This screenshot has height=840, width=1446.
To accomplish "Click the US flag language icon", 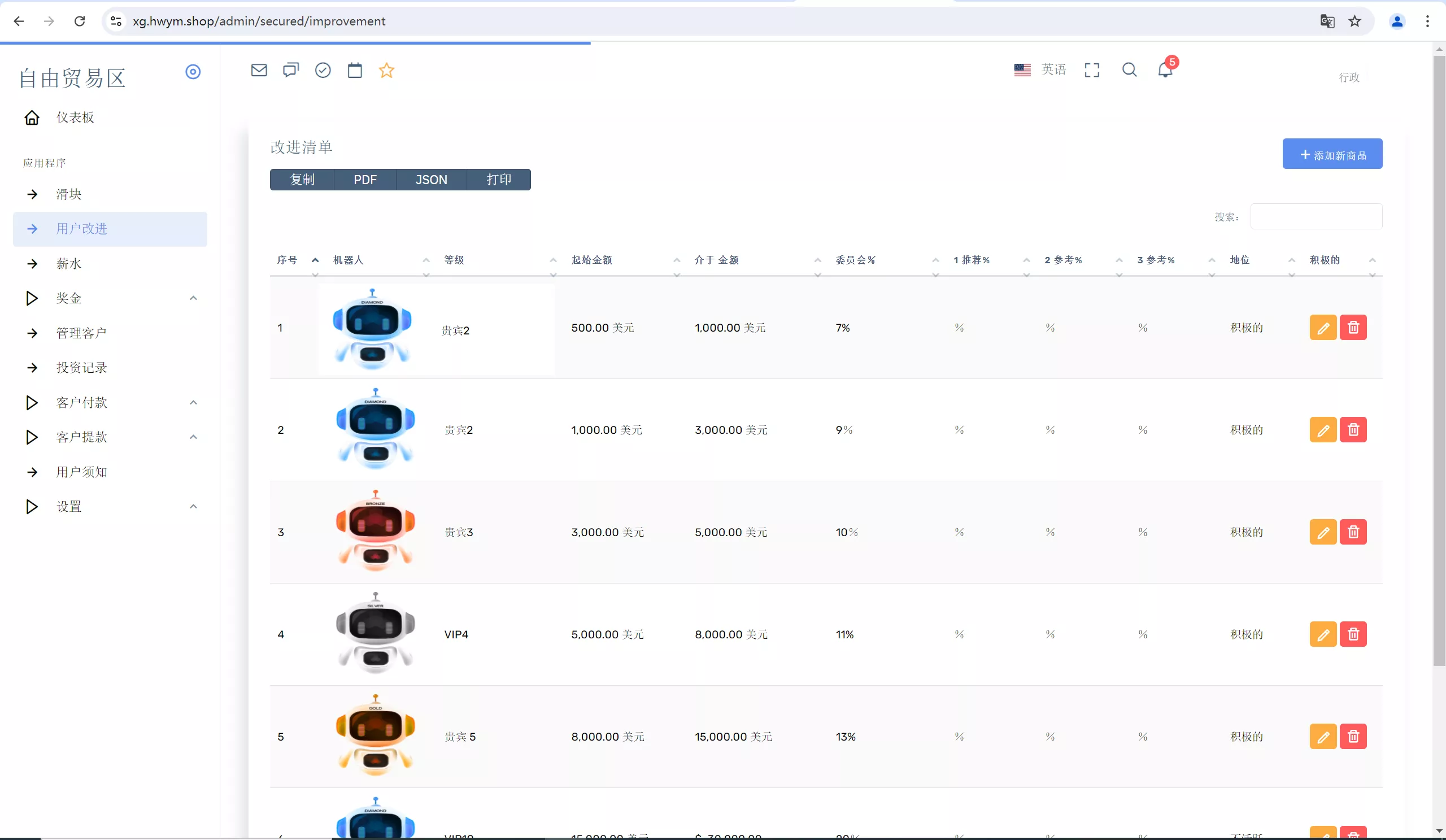I will click(1022, 69).
